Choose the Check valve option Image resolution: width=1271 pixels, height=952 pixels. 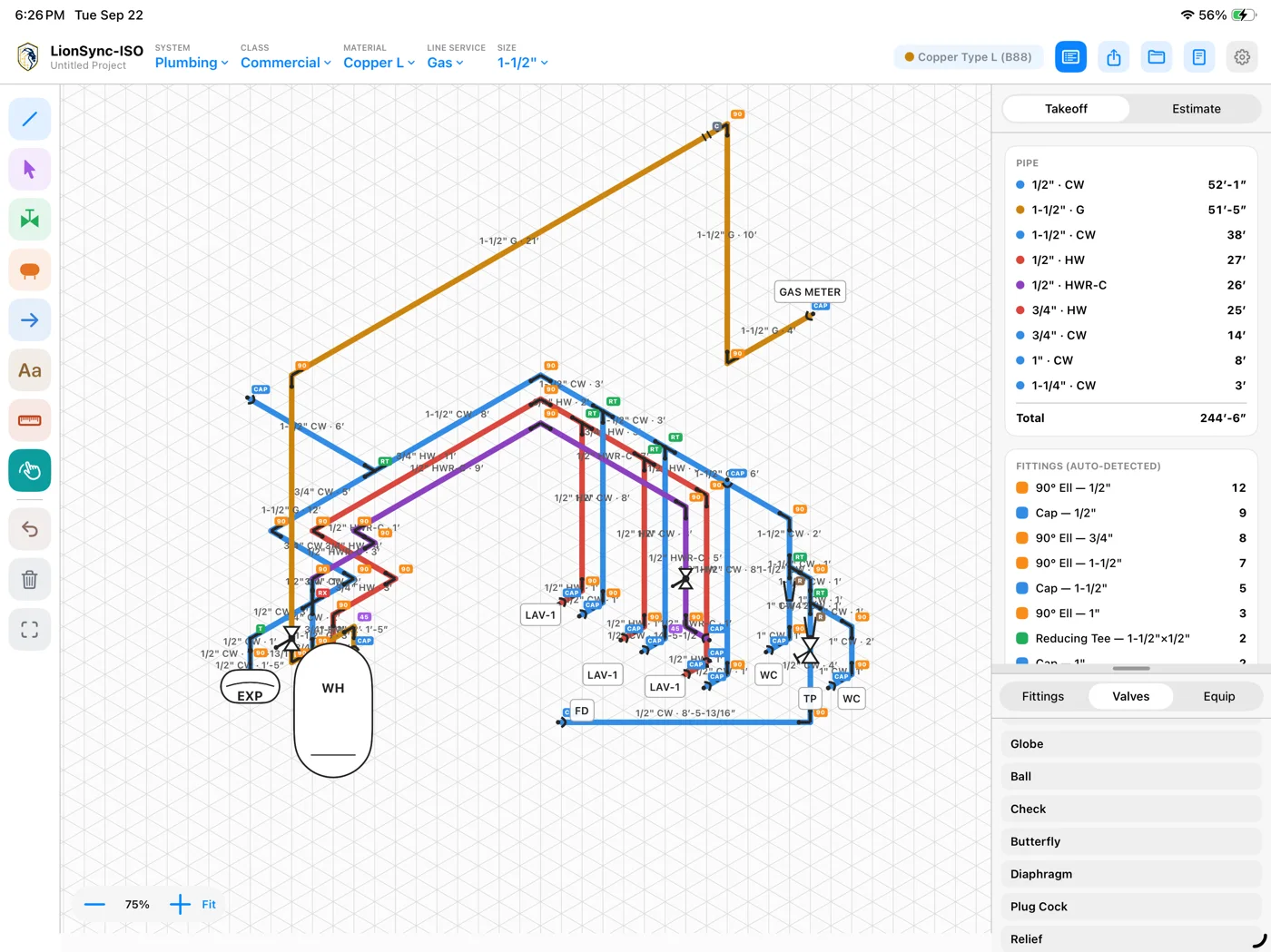coord(1131,810)
